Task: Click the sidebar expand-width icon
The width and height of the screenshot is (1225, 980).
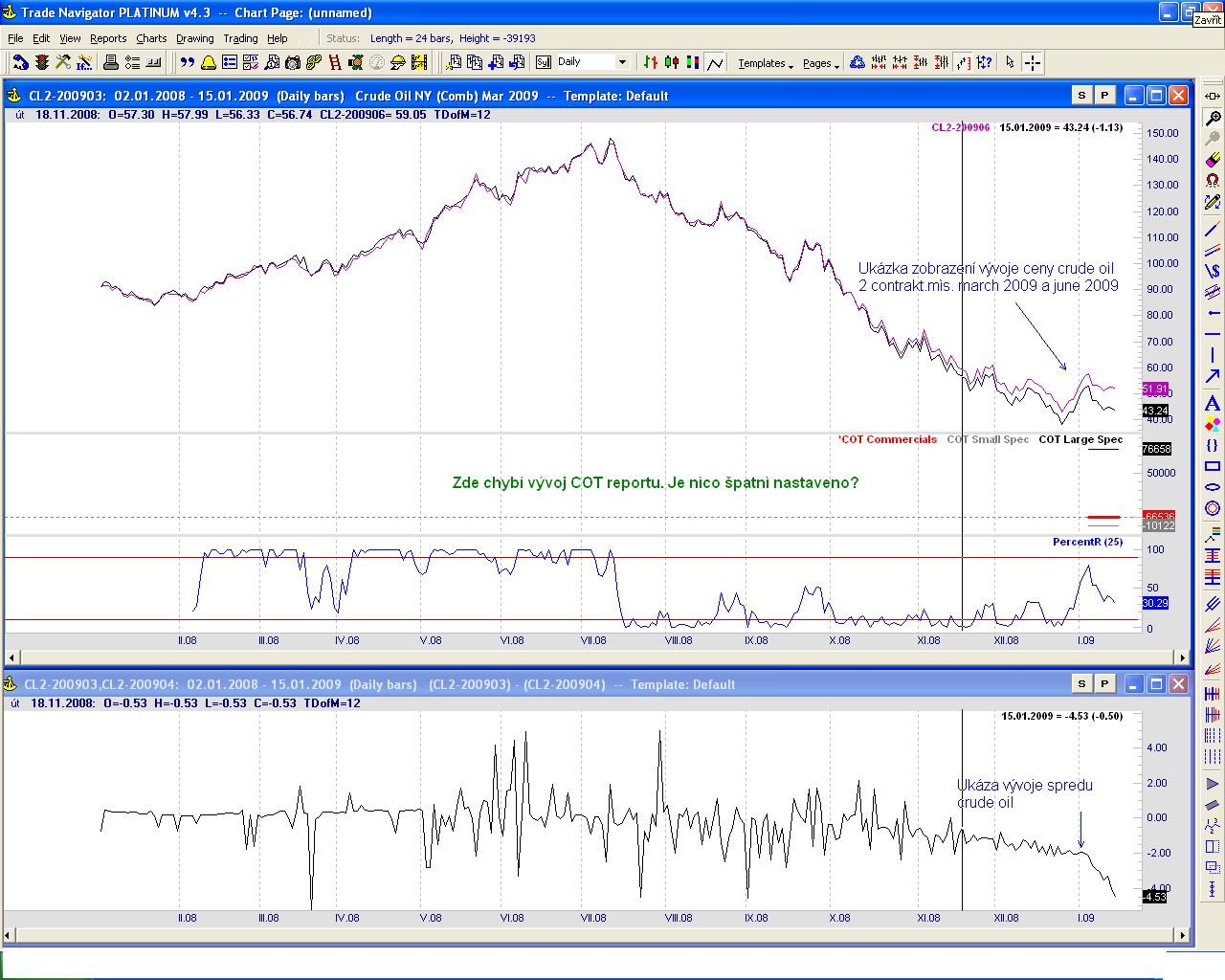Action: click(1213, 96)
